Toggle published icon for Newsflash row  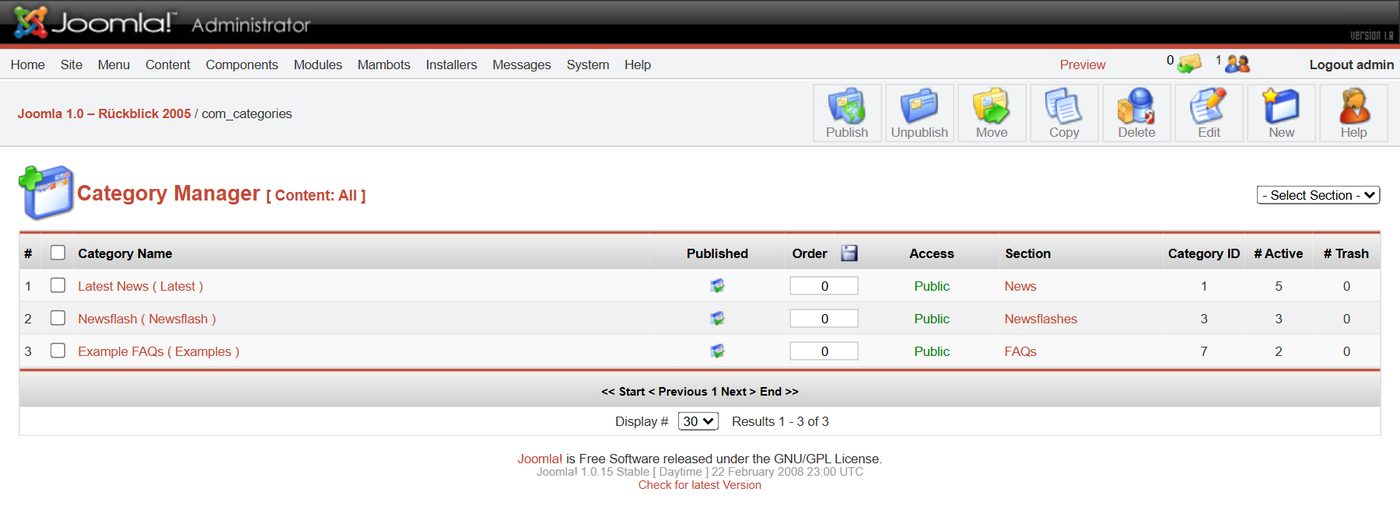pyautogui.click(x=717, y=319)
